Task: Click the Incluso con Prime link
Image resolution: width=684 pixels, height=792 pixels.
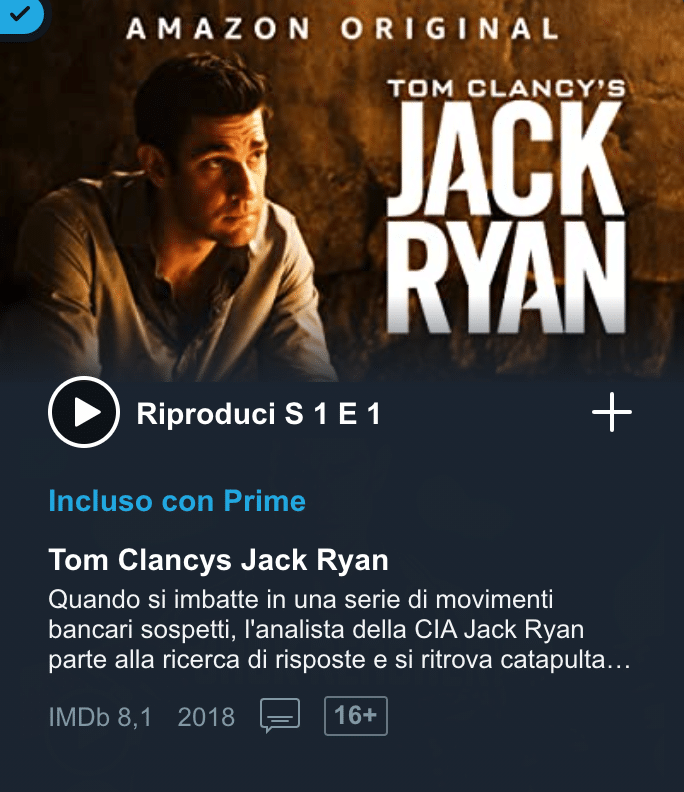Action: 177,501
